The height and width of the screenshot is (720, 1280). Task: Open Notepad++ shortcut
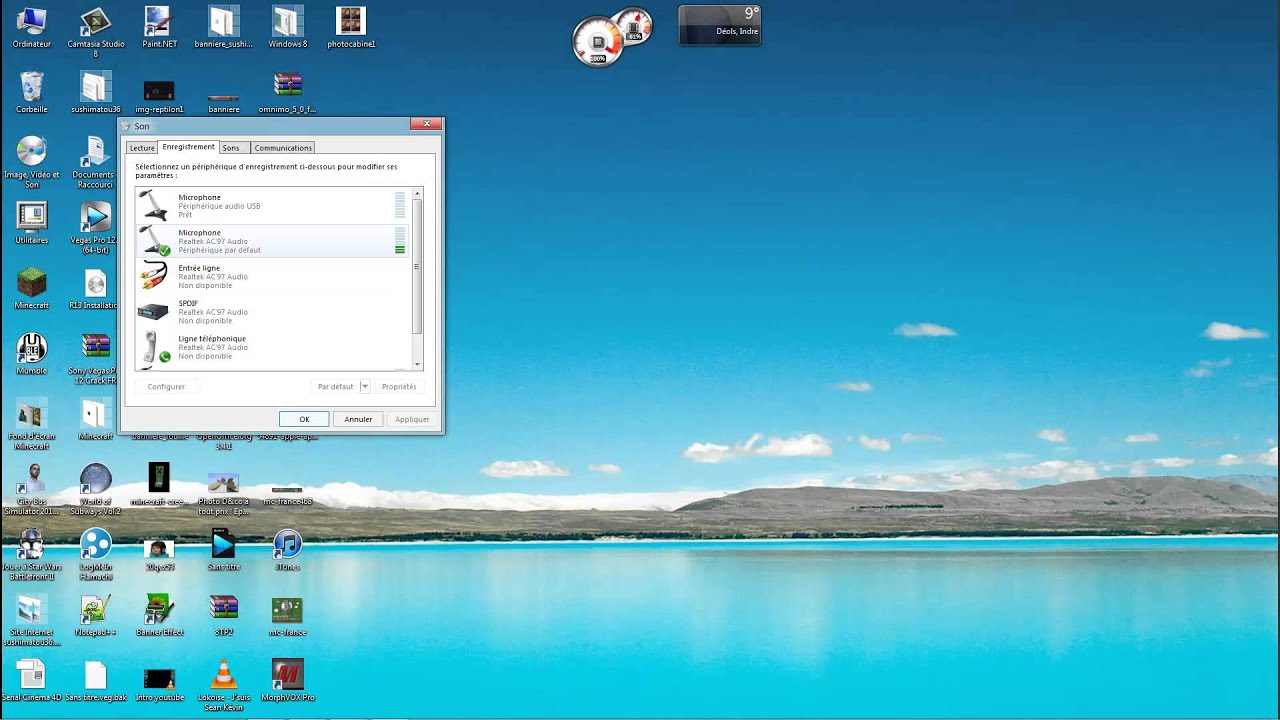[95, 614]
